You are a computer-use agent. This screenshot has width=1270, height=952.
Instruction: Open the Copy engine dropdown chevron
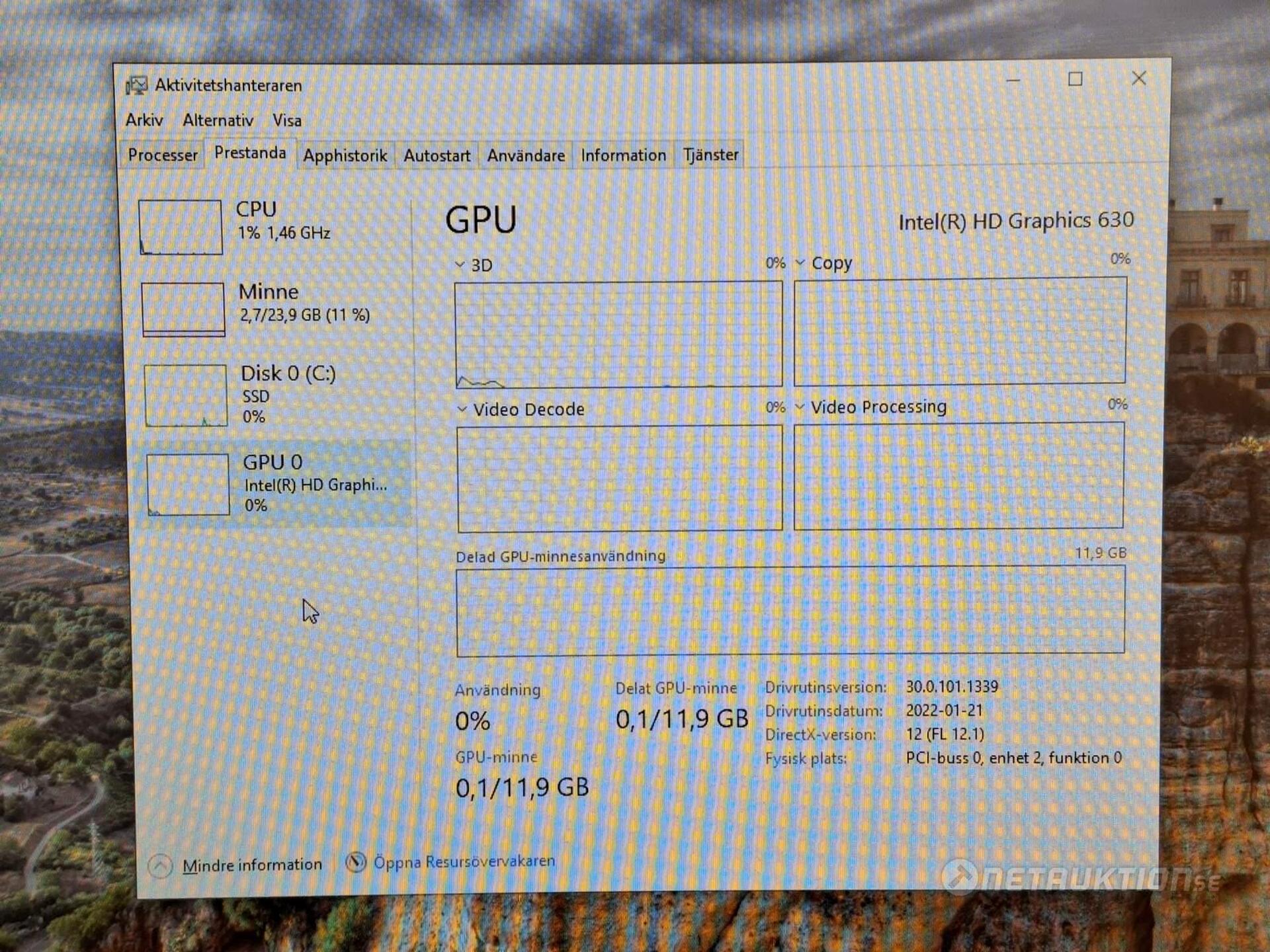(x=800, y=263)
